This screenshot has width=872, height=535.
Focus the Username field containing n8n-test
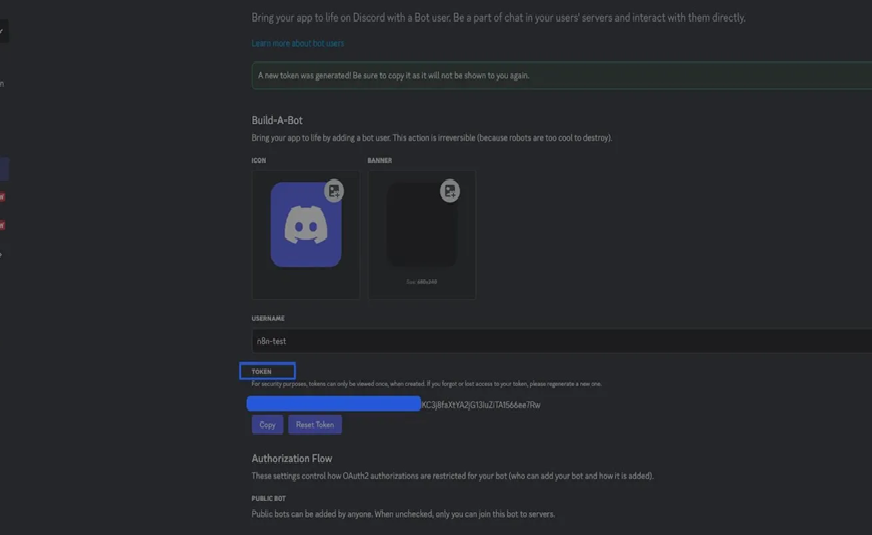(x=560, y=341)
